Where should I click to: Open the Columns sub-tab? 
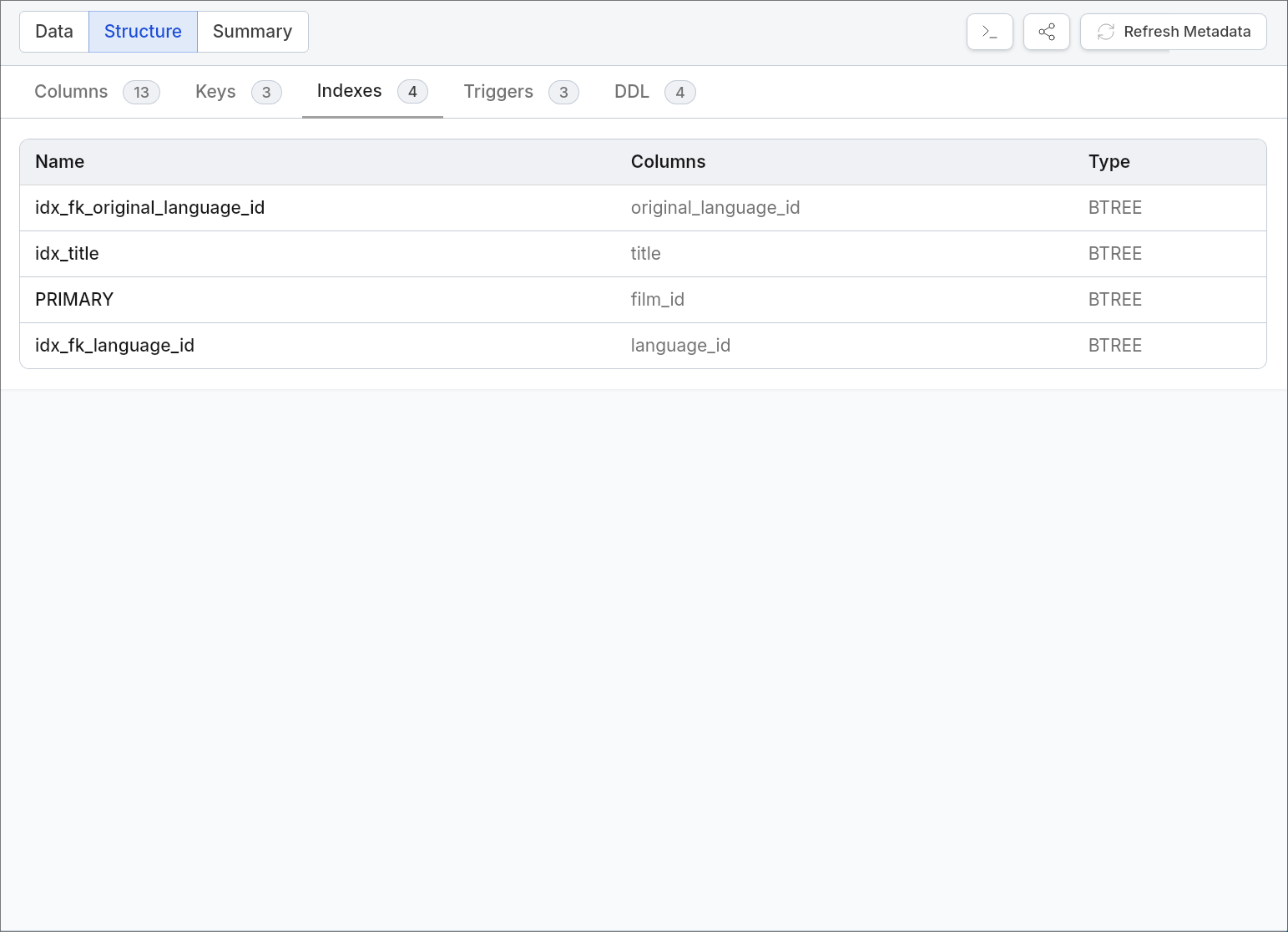(97, 92)
